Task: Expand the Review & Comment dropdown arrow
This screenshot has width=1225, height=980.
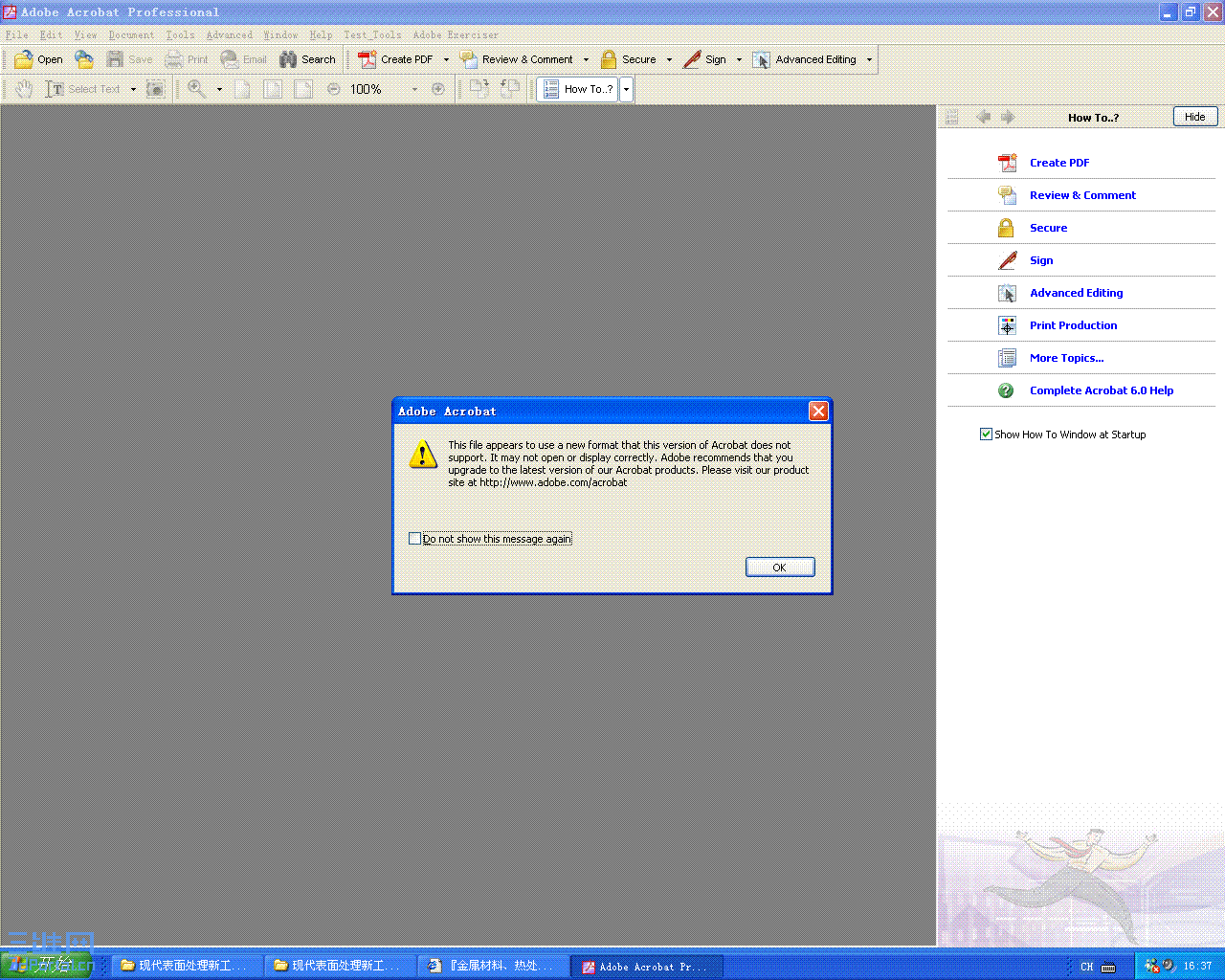Action: click(586, 59)
